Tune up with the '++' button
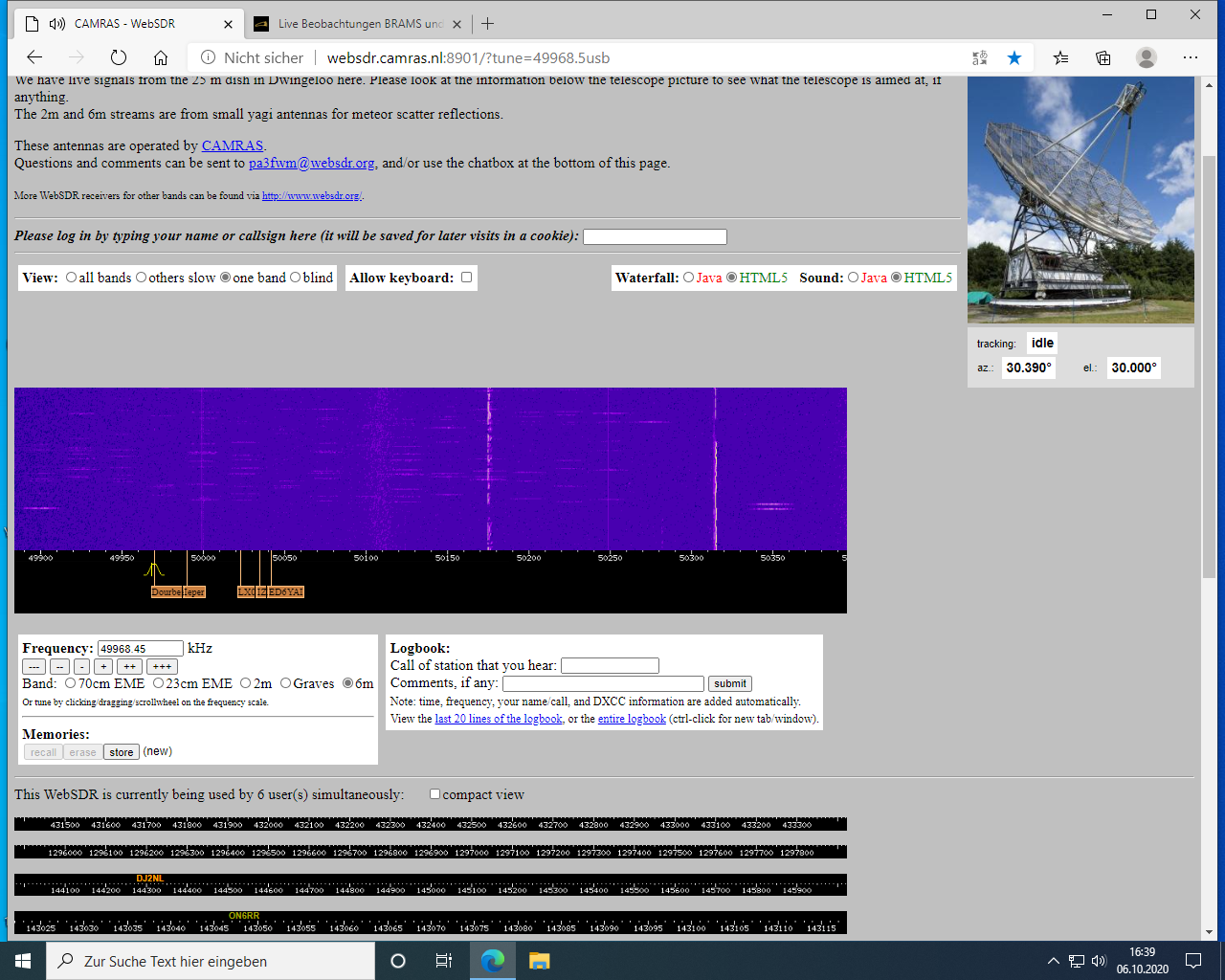The height and width of the screenshot is (980, 1225). [130, 667]
